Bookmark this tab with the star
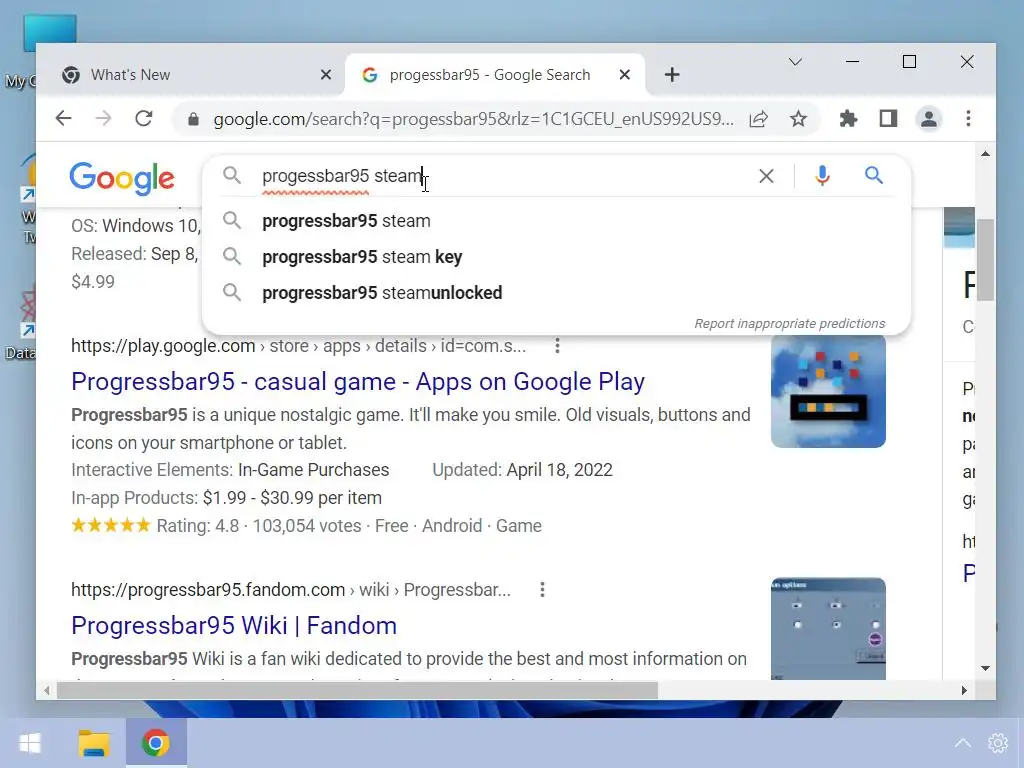Image resolution: width=1024 pixels, height=768 pixels. point(798,119)
